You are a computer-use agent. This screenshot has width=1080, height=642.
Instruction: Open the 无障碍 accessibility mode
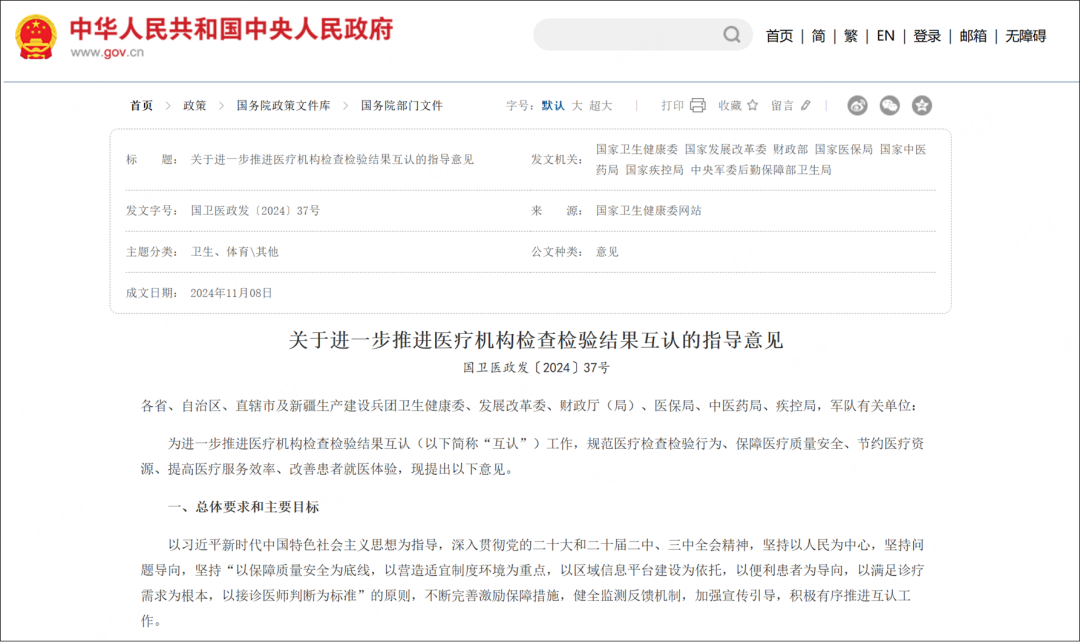click(x=1026, y=36)
